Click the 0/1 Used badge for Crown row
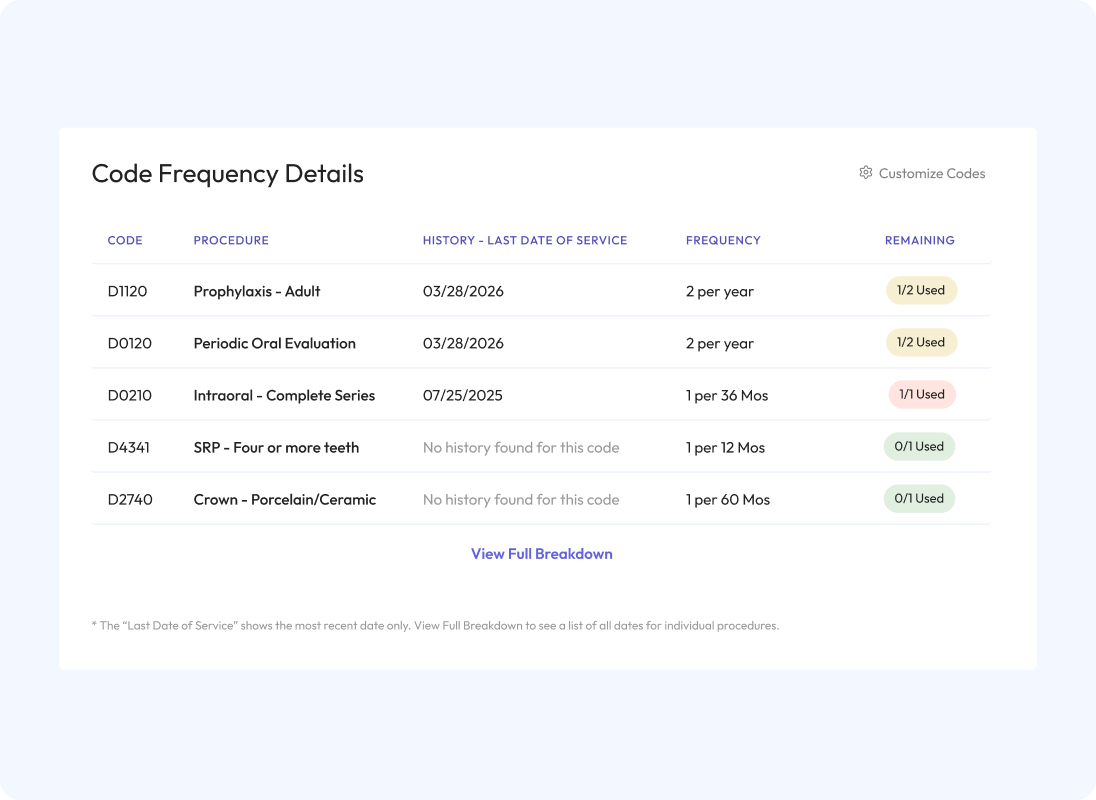 point(919,498)
